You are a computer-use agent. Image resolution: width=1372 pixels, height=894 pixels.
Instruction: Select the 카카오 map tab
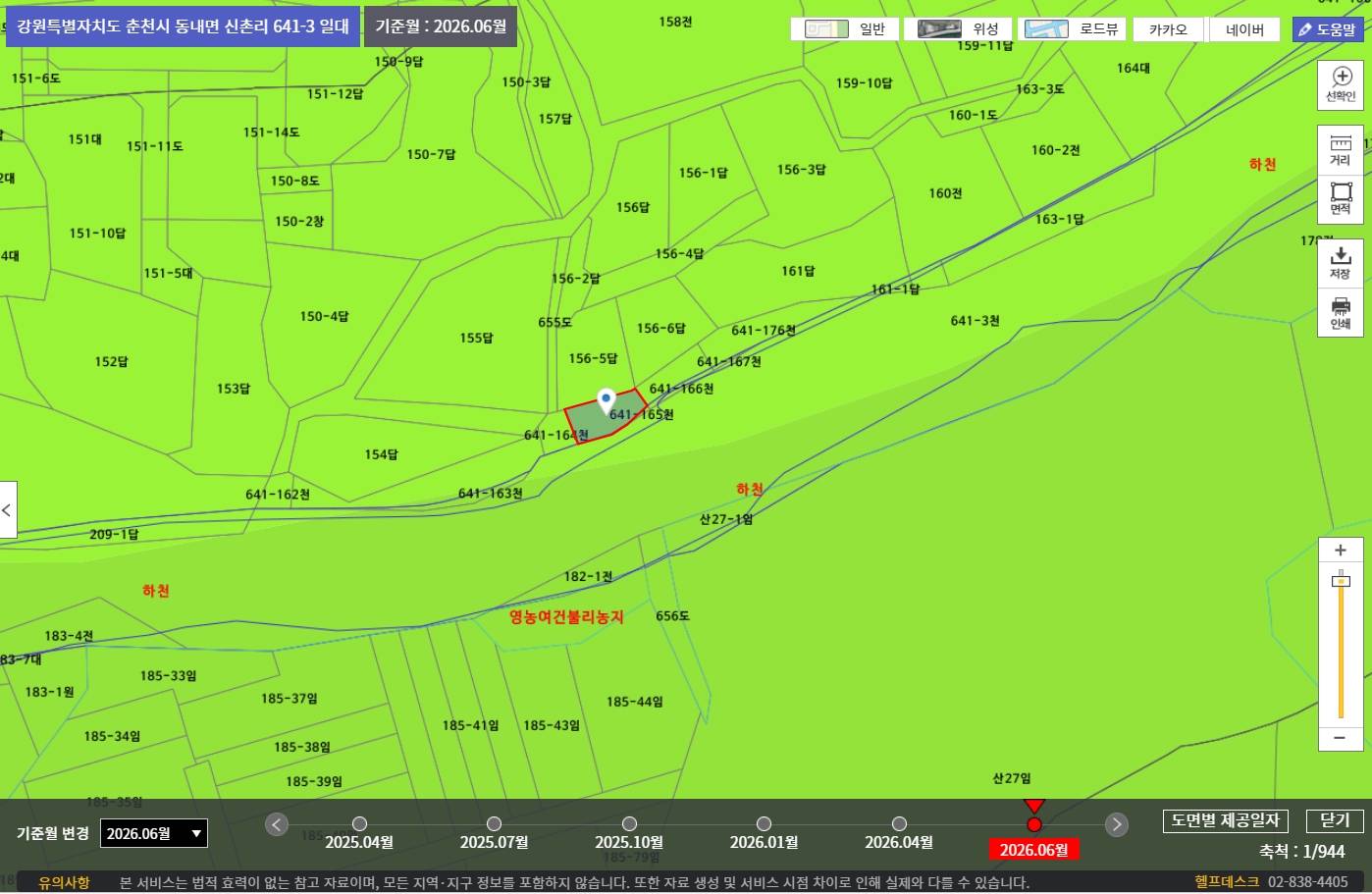pyautogui.click(x=1167, y=29)
